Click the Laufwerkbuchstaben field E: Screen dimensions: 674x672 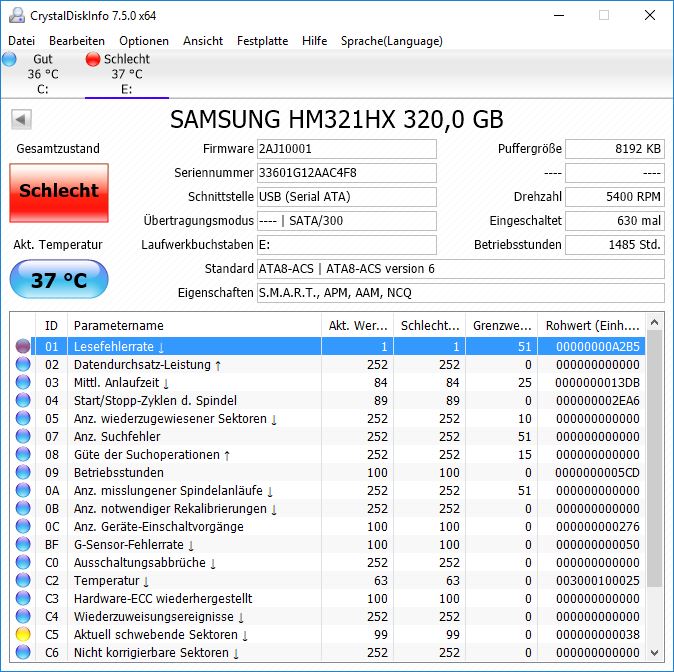coord(346,245)
